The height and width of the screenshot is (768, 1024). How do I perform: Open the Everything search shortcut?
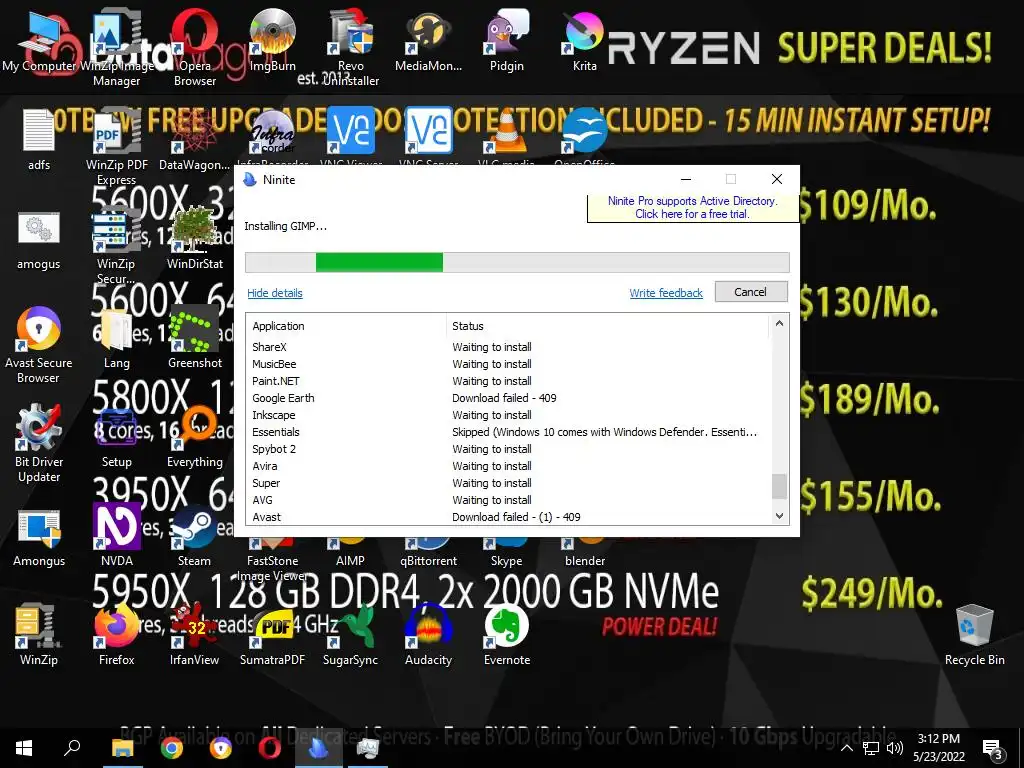click(195, 436)
